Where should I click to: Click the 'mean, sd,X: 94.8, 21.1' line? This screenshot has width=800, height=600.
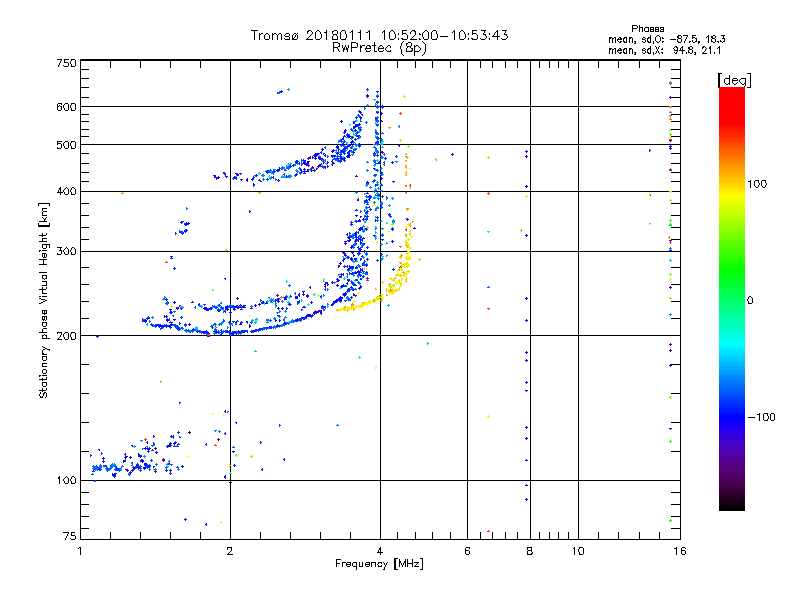pos(664,50)
